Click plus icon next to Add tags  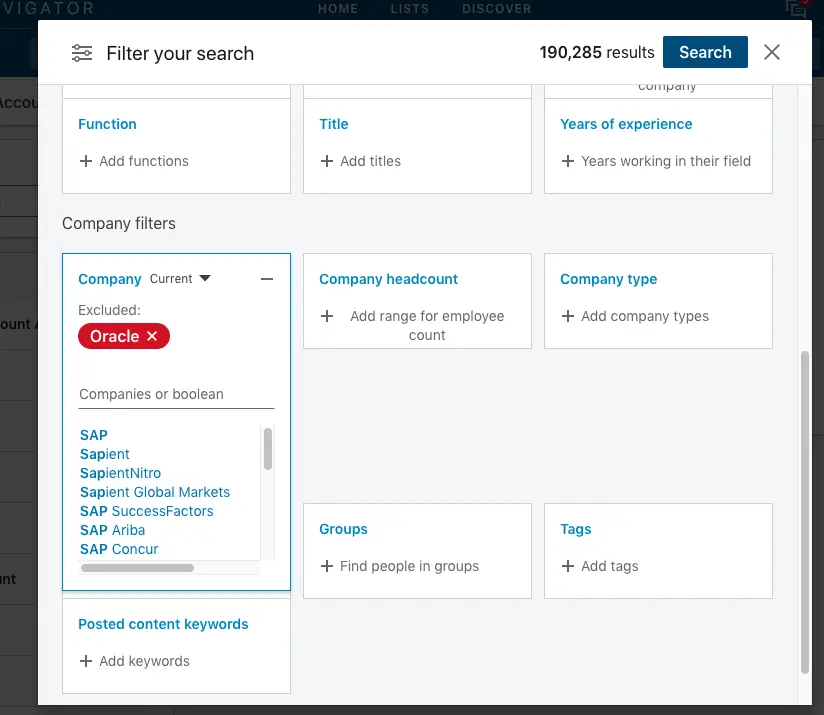[568, 566]
